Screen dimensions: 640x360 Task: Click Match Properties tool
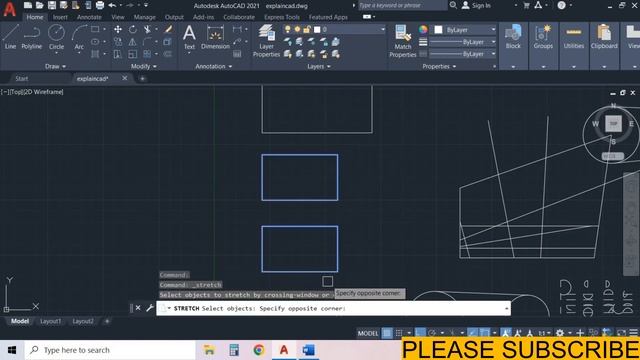(402, 40)
